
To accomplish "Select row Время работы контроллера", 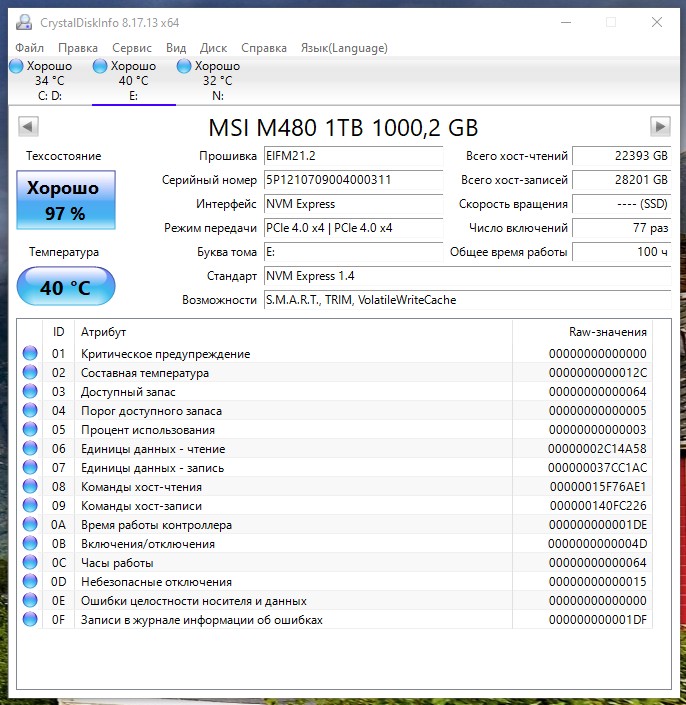I will tap(334, 524).
